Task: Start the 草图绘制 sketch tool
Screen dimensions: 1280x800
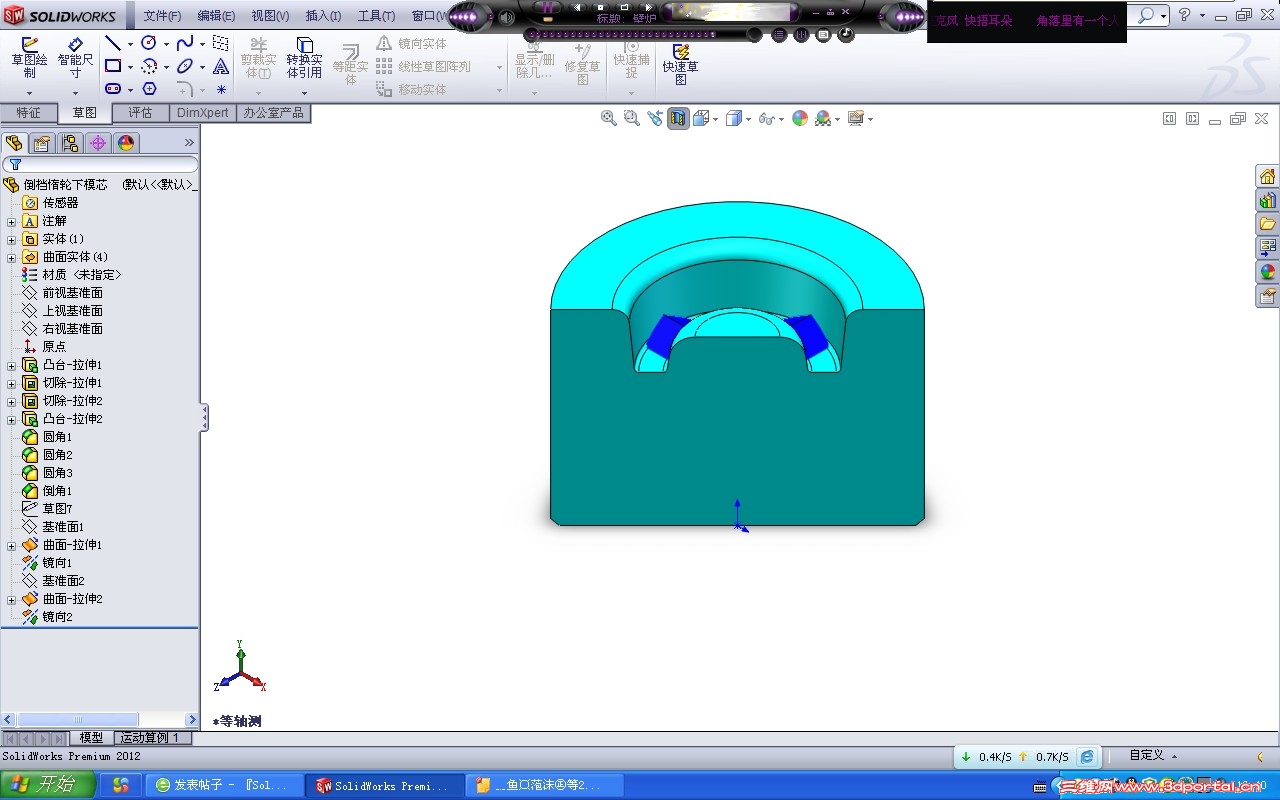Action: 30,58
